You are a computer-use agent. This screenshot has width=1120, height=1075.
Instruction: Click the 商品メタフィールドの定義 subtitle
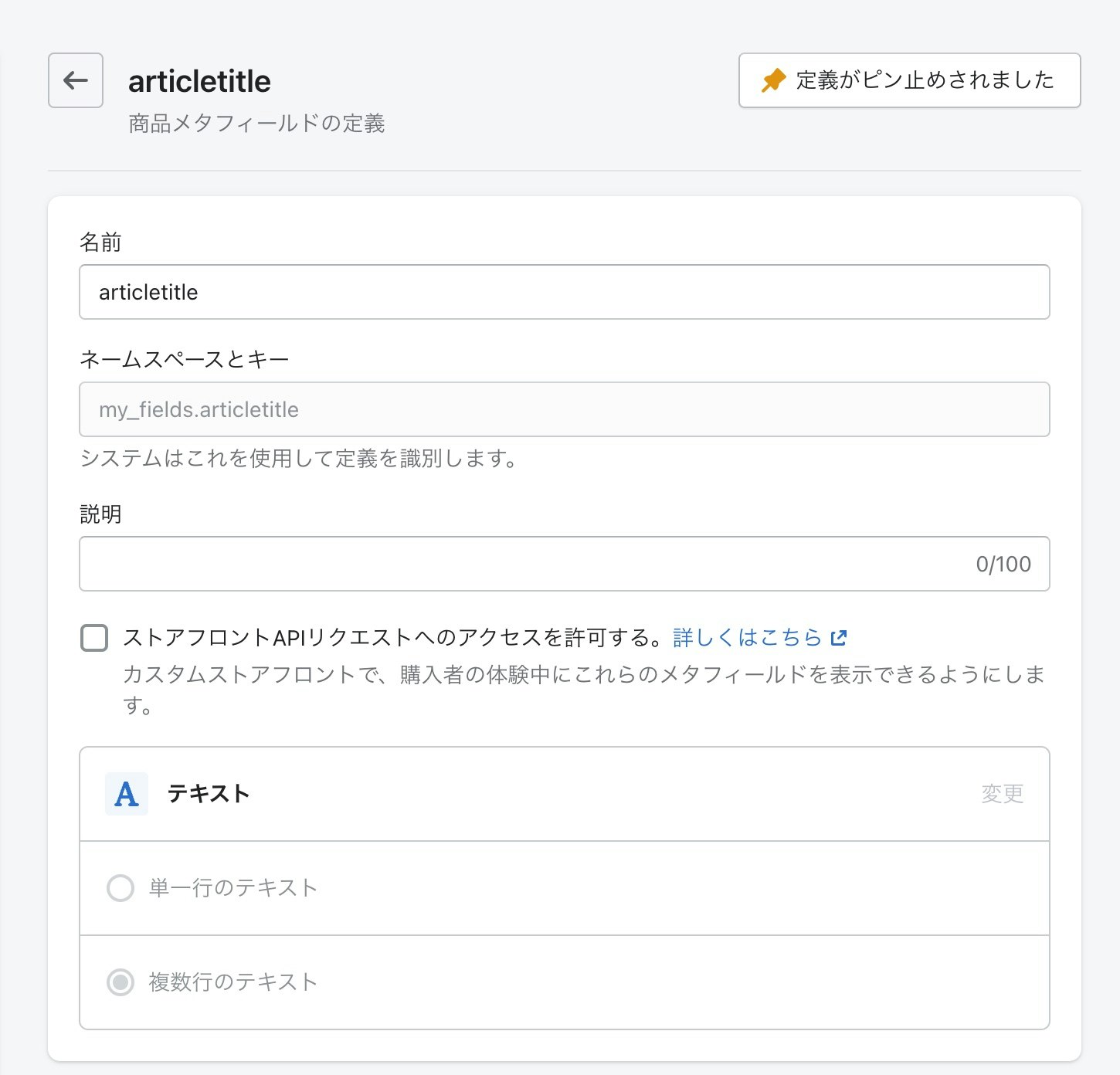[x=258, y=122]
